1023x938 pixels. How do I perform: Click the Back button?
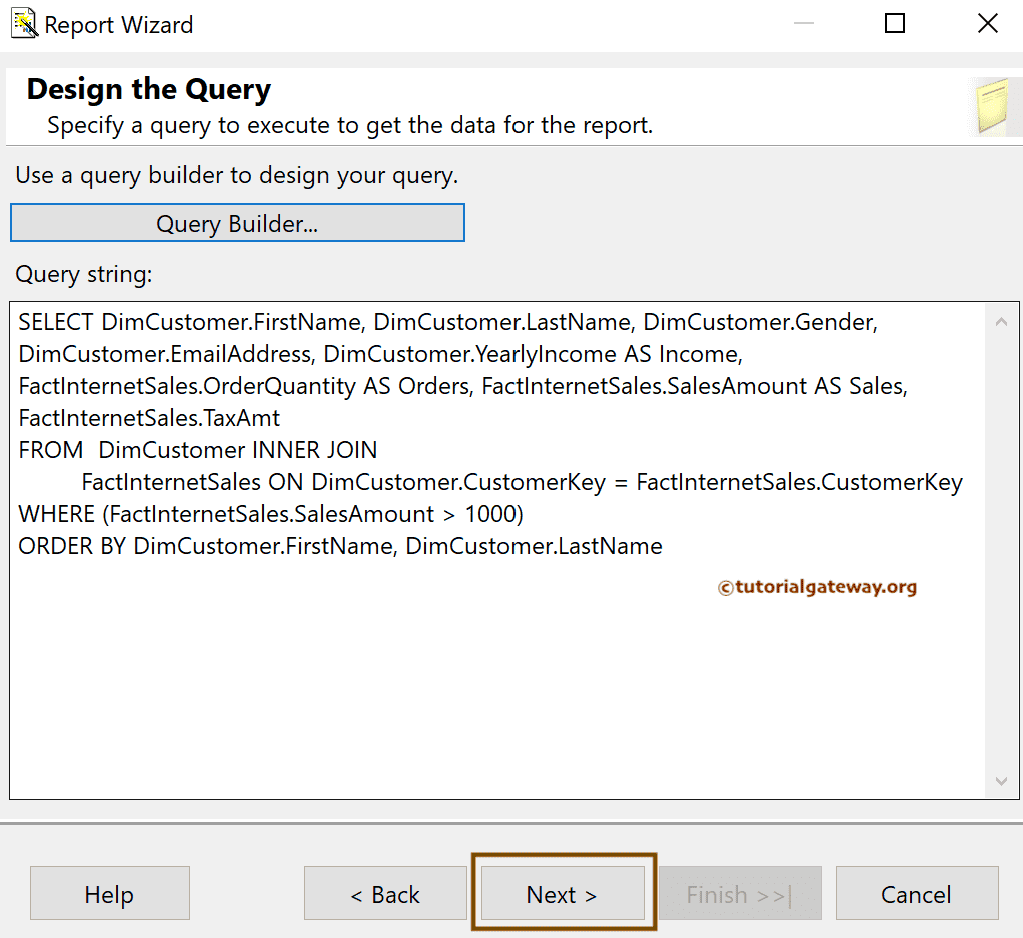(385, 893)
